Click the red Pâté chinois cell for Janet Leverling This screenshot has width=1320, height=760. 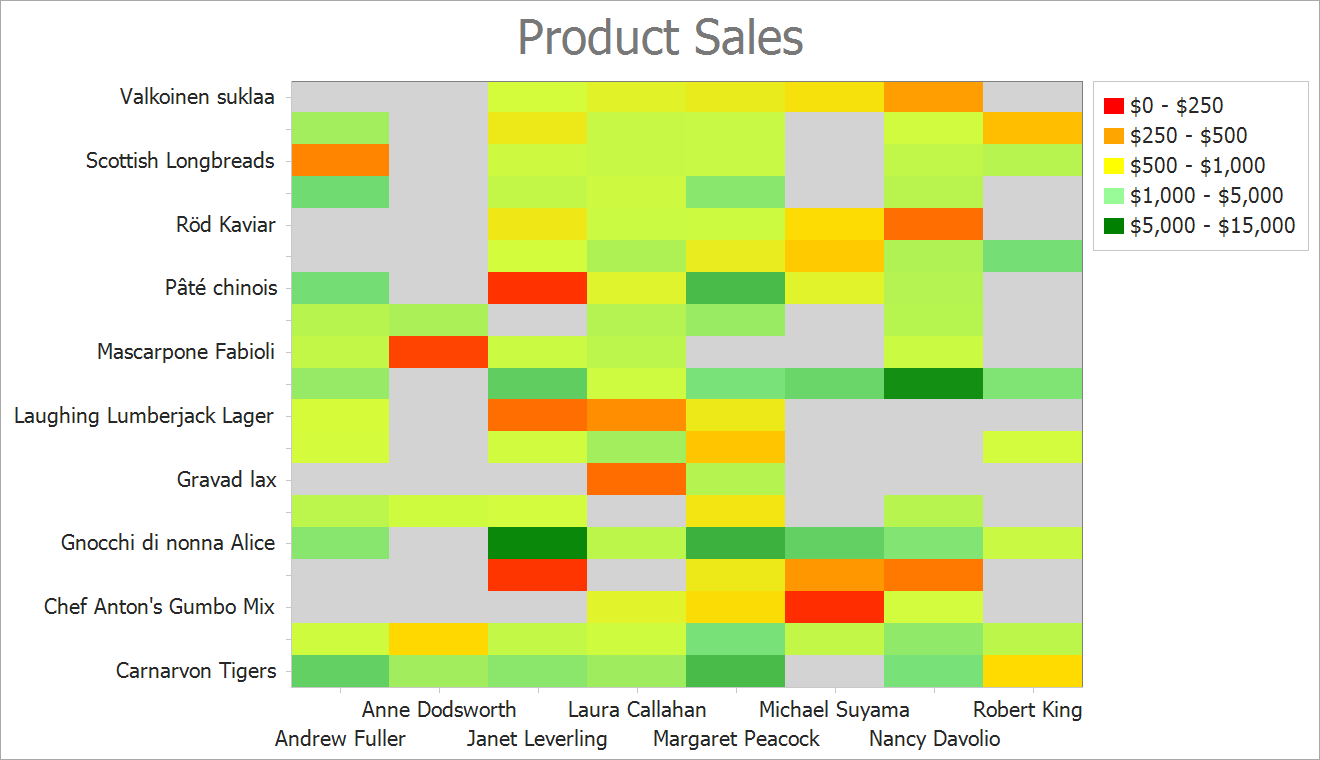click(x=537, y=288)
